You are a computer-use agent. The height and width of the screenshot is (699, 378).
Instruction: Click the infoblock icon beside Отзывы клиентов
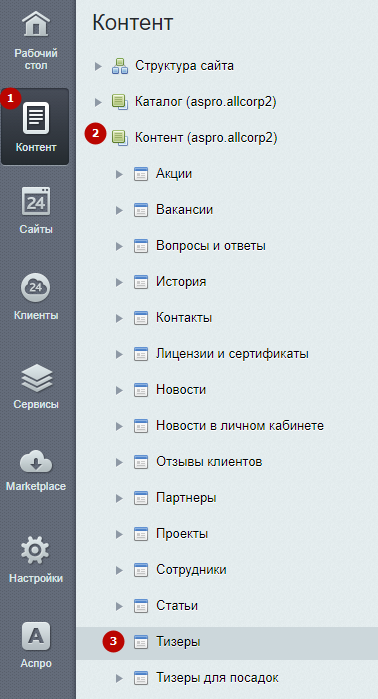point(141,462)
